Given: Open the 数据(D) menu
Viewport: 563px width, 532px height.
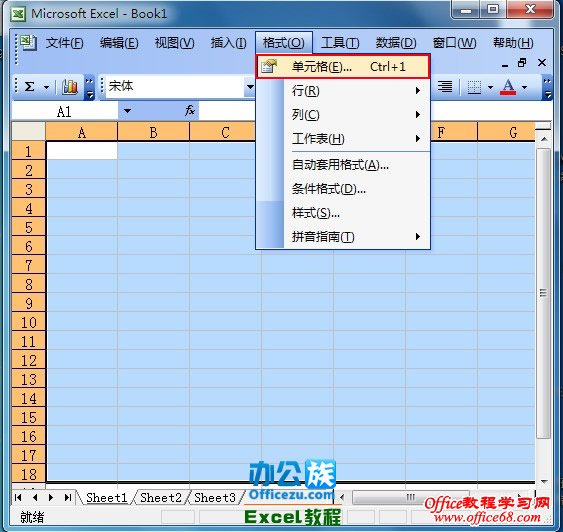Looking at the screenshot, I should [x=396, y=43].
